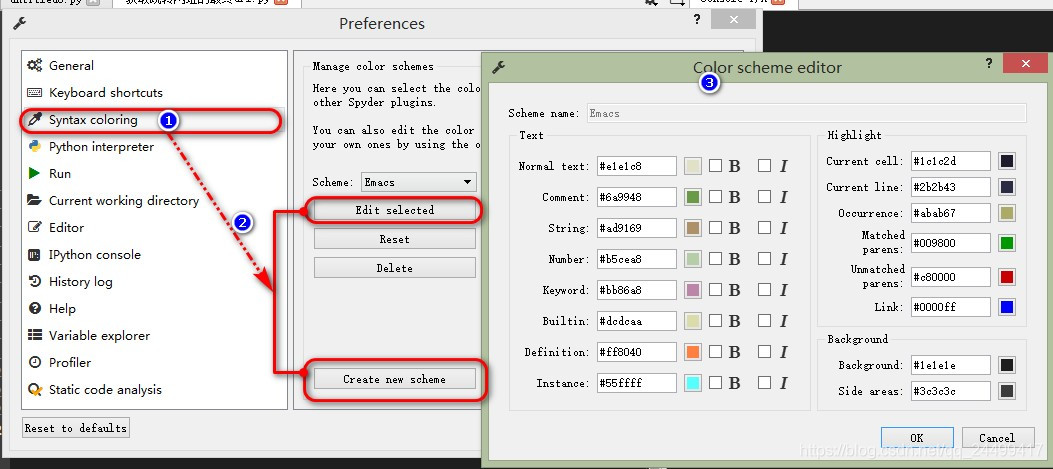Open the Comment green color swatch

pos(693,197)
